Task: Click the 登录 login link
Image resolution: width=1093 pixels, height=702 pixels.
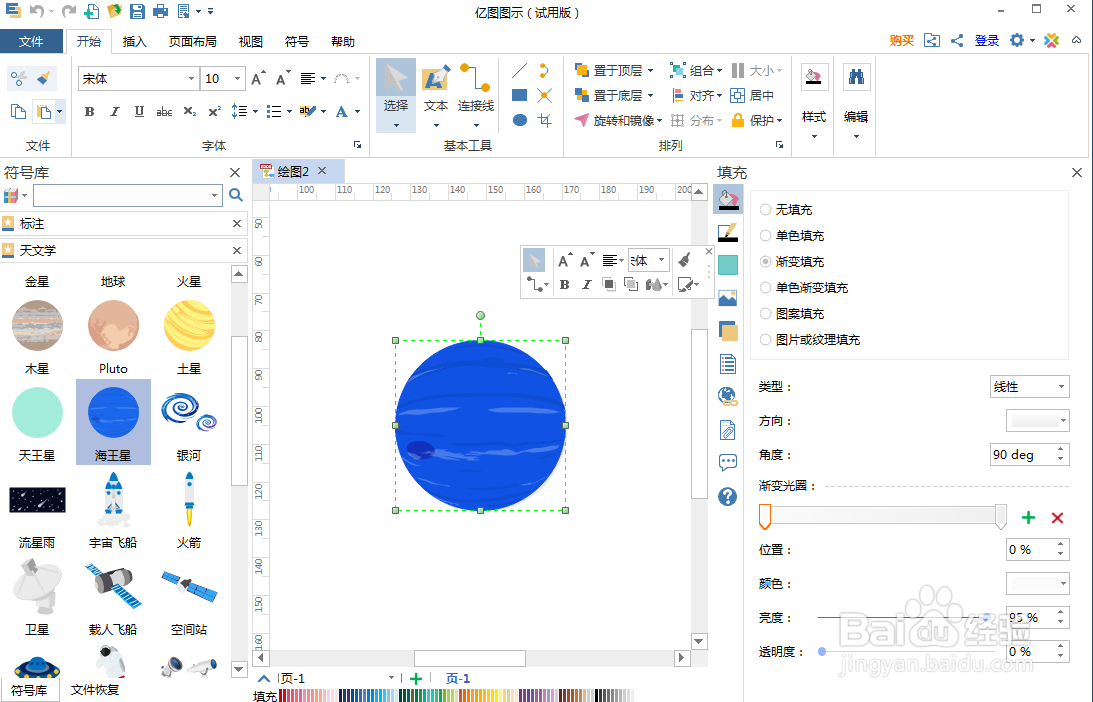Action: [x=986, y=40]
